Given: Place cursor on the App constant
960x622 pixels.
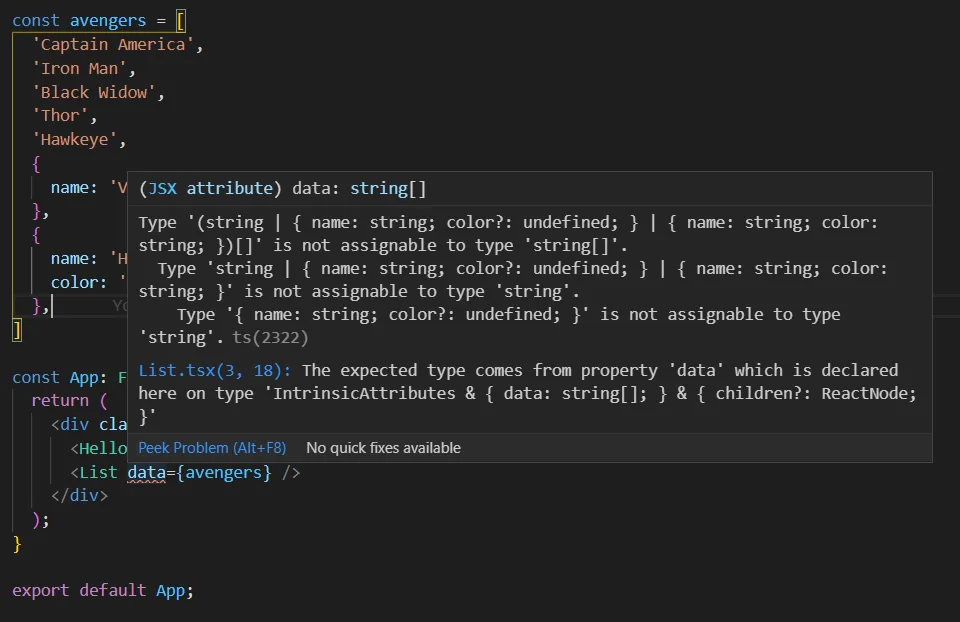Looking at the screenshot, I should click(x=80, y=376).
